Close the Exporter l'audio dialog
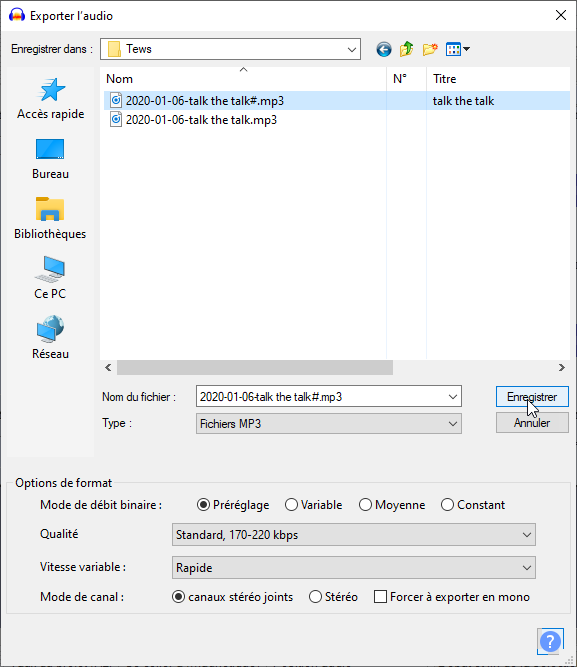 [561, 15]
